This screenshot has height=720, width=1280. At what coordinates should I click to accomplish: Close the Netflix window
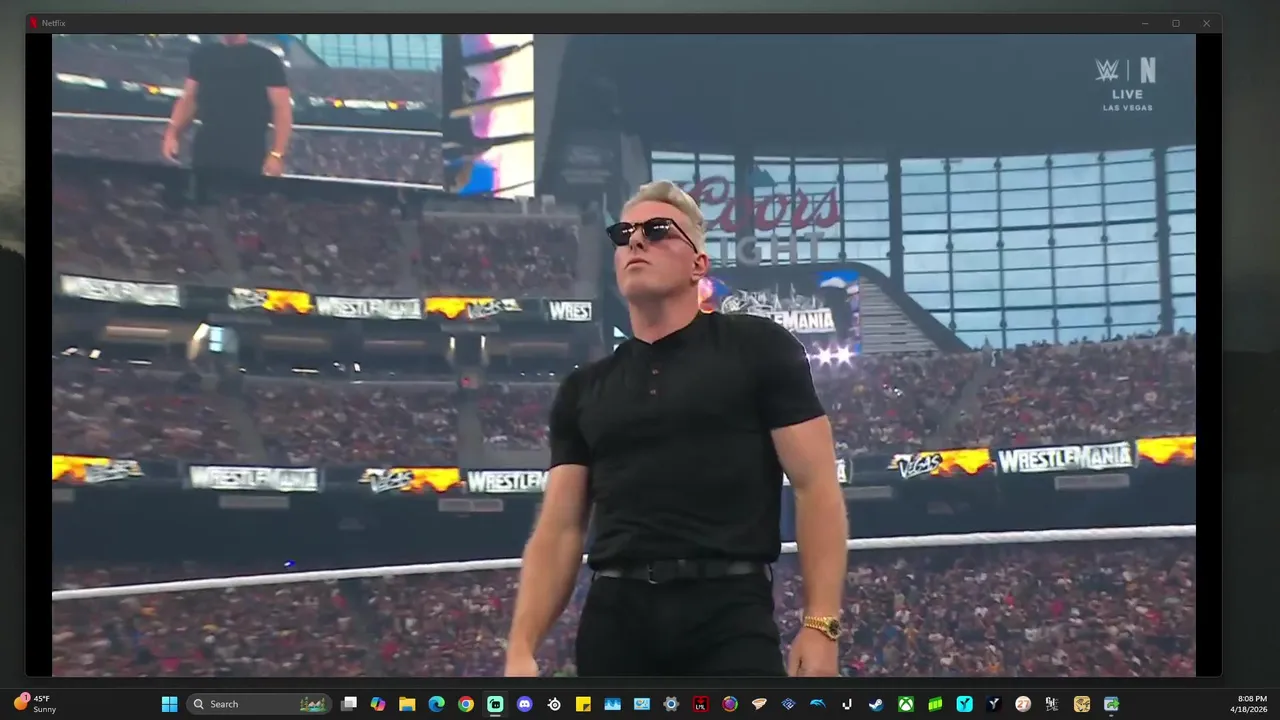(1206, 23)
